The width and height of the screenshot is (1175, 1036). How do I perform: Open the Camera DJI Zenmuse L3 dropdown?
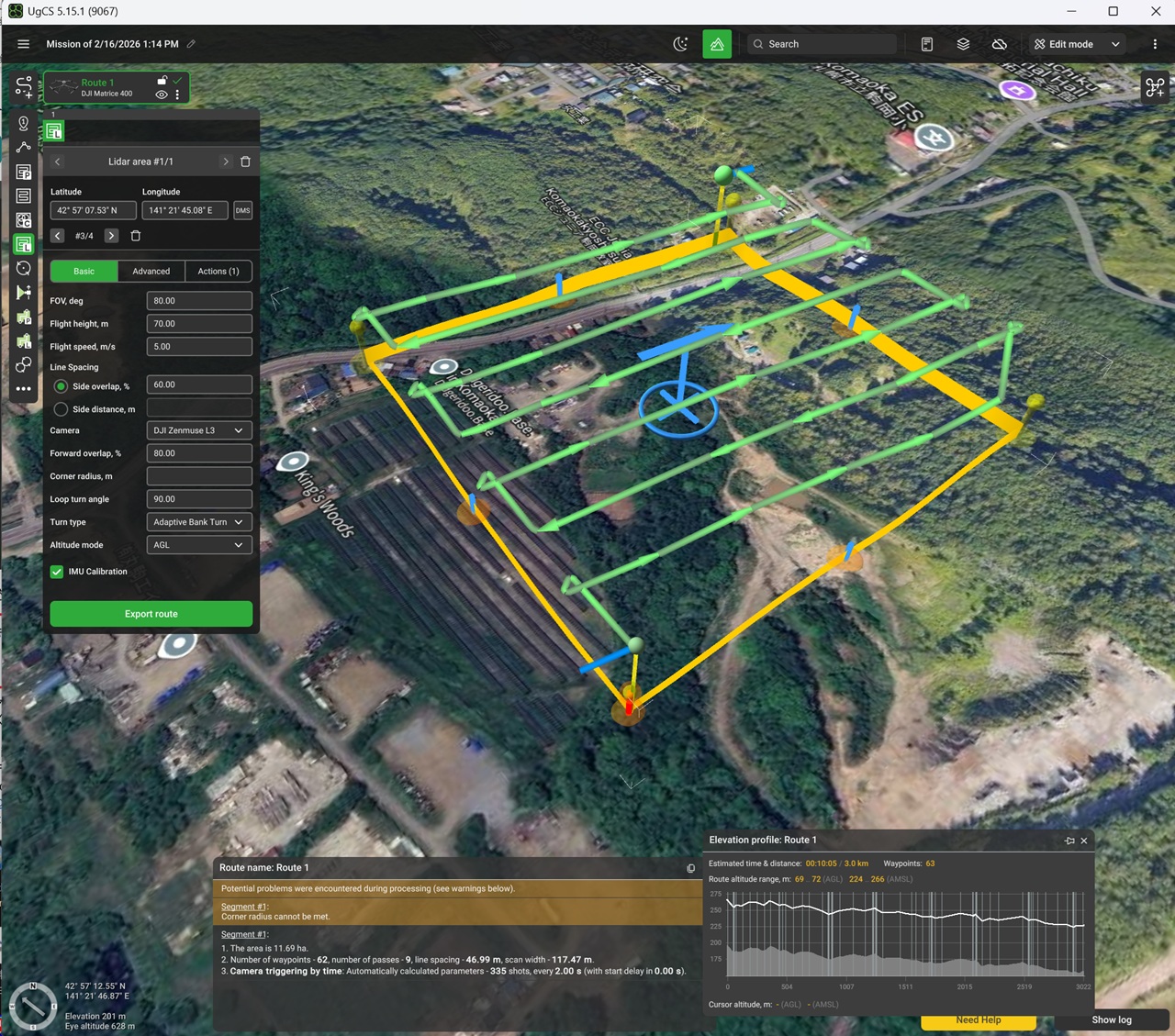coord(198,430)
